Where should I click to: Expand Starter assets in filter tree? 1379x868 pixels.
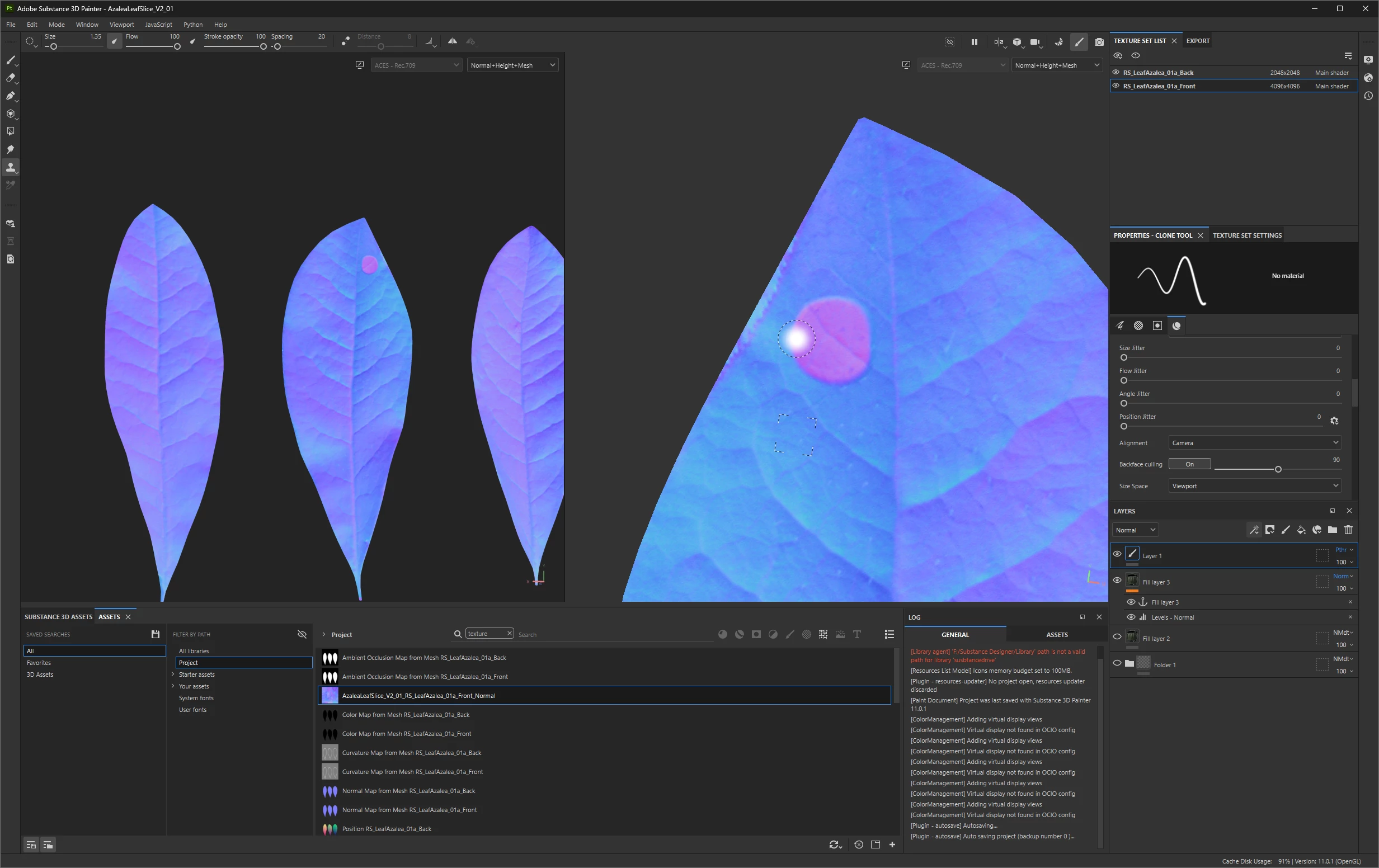(173, 674)
